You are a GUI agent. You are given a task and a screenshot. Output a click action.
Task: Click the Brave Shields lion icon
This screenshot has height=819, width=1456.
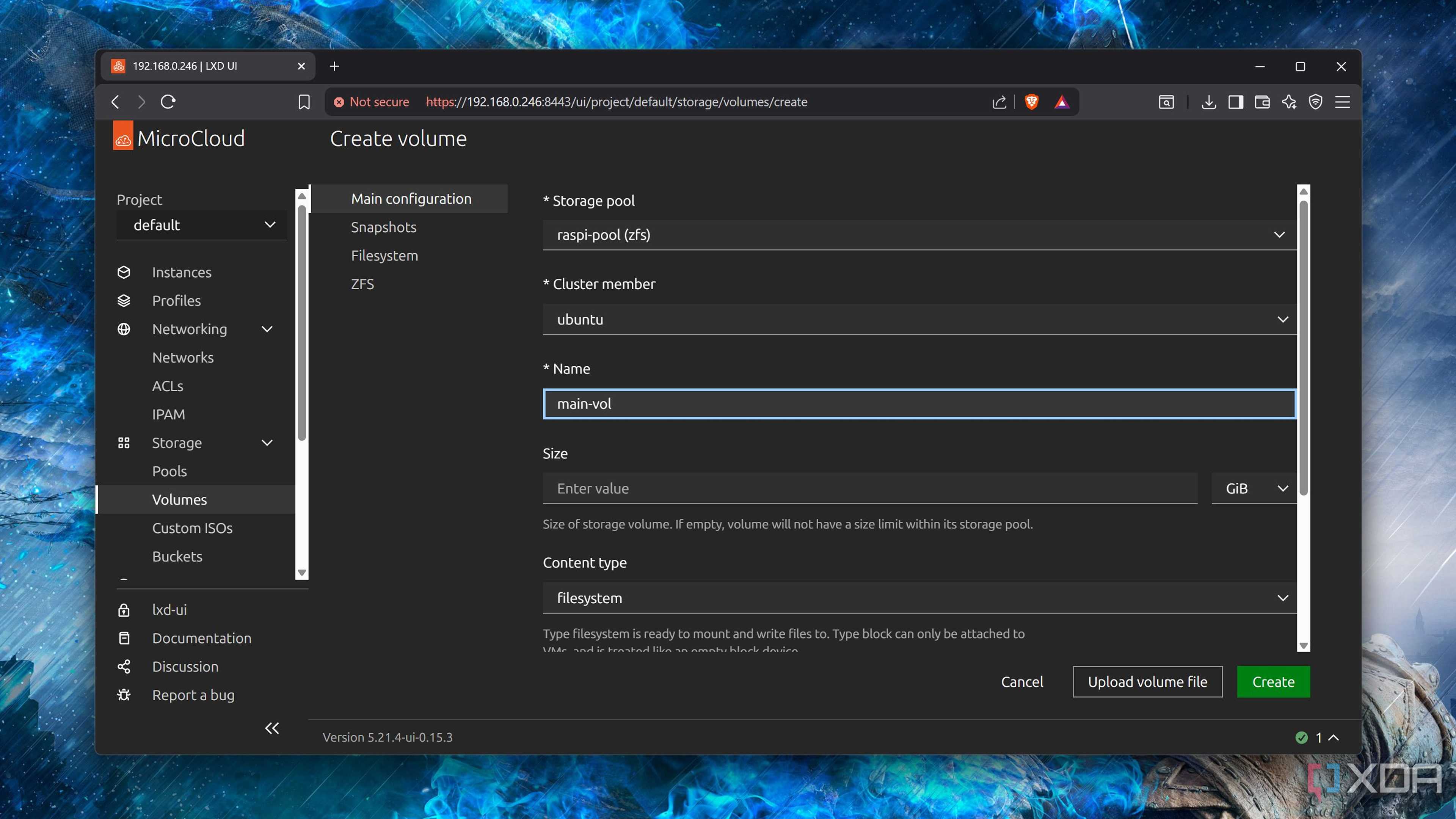point(1031,102)
